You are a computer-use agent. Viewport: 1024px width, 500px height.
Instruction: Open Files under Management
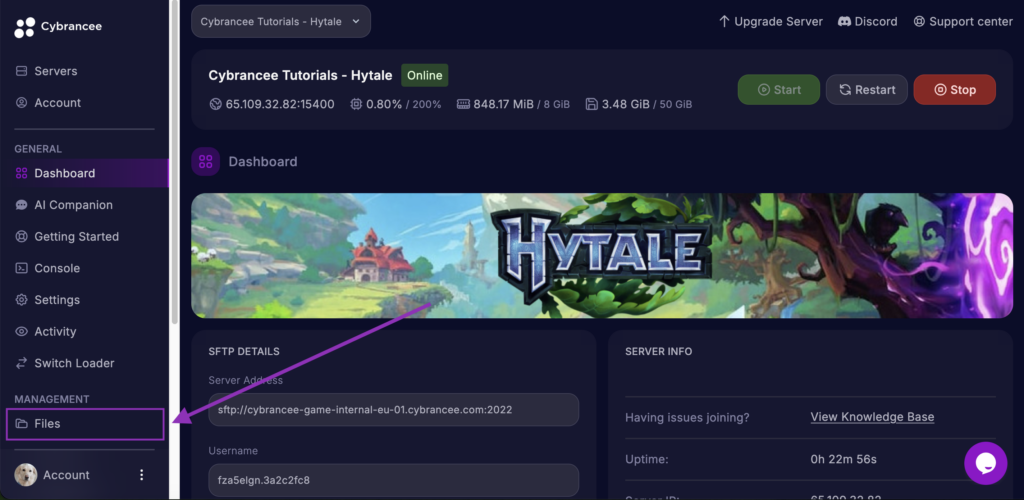85,424
